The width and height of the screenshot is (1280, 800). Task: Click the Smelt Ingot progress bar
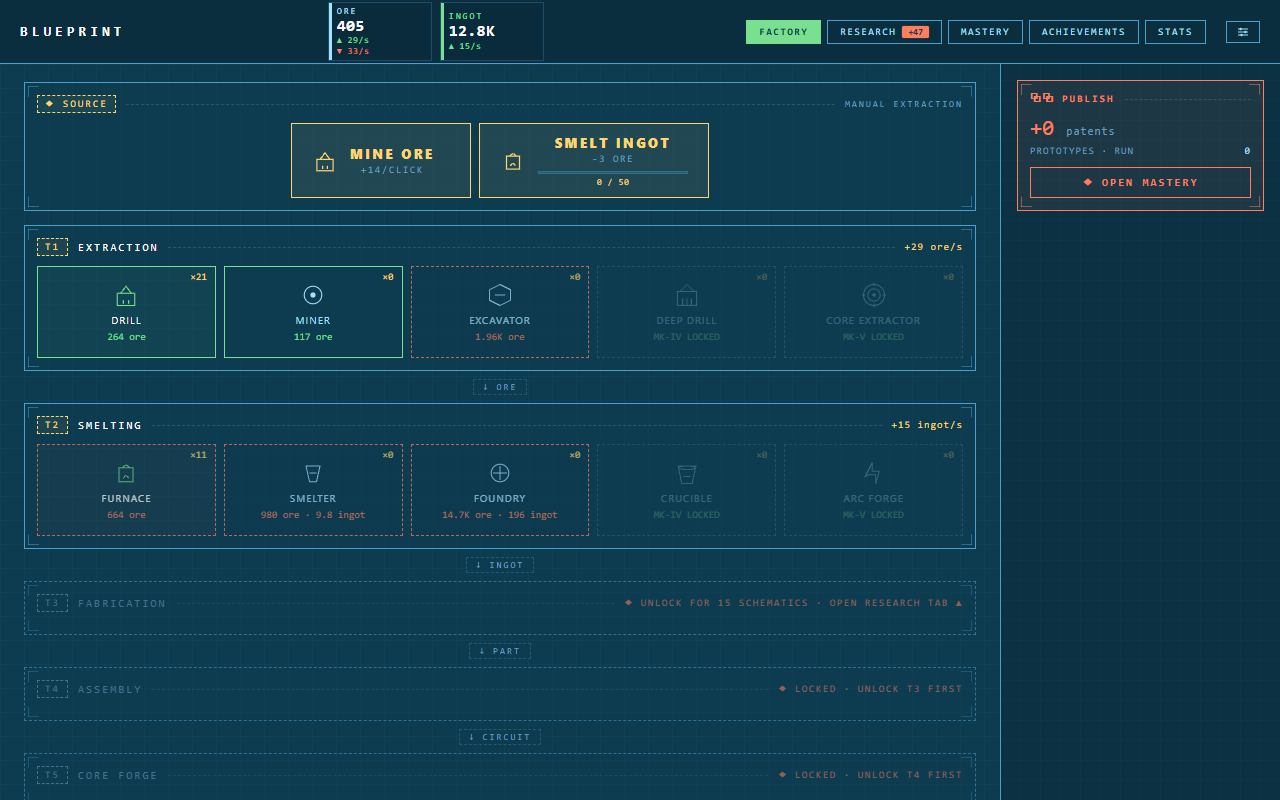[613, 172]
